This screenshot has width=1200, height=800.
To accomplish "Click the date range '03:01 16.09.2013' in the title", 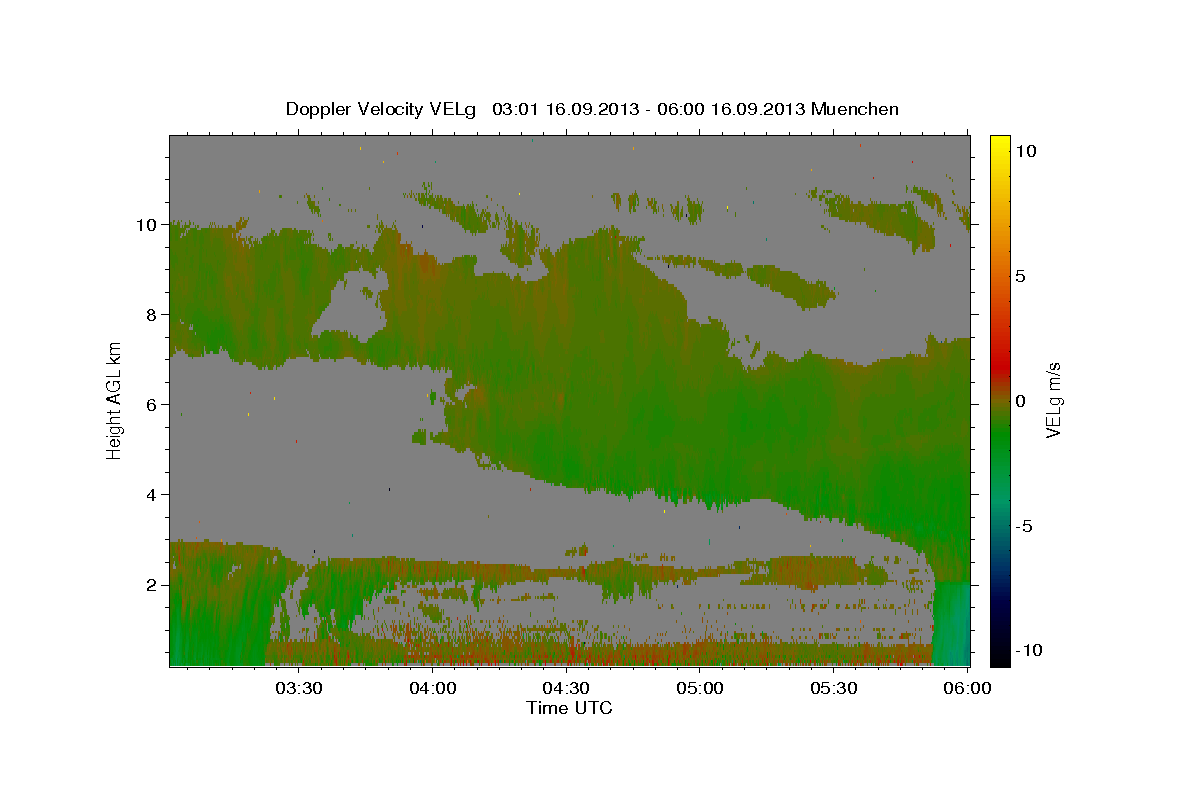I will [566, 109].
